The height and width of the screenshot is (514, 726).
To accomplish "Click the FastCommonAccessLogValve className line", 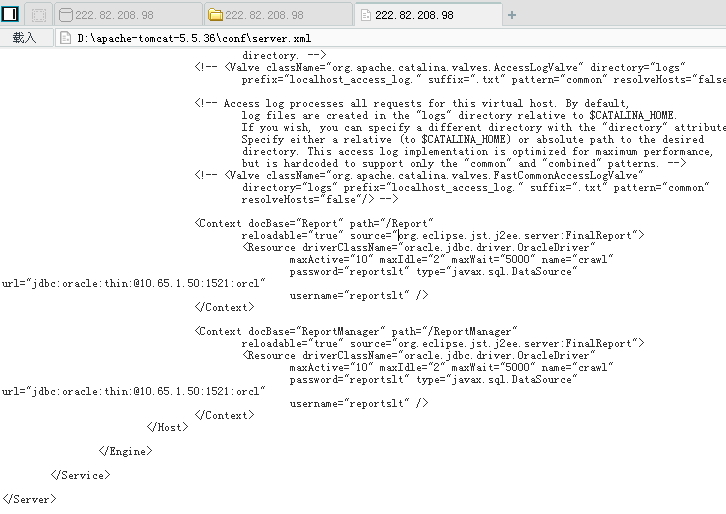I will (x=419, y=176).
